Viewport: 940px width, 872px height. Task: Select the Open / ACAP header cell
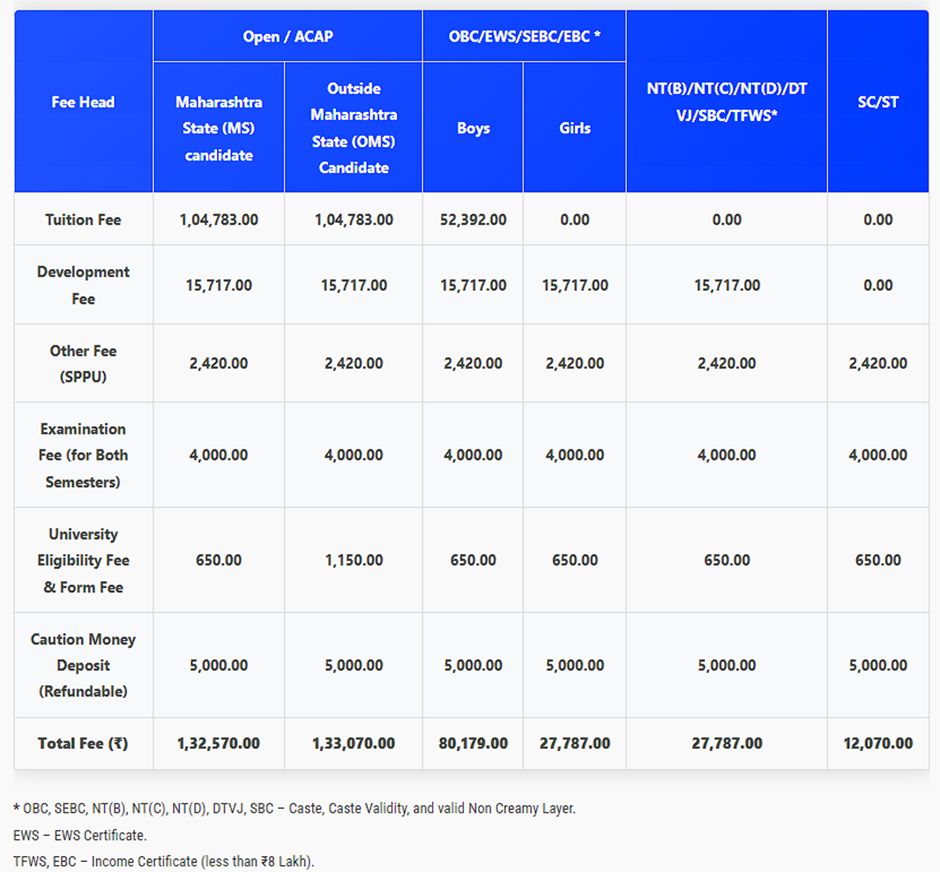point(288,36)
